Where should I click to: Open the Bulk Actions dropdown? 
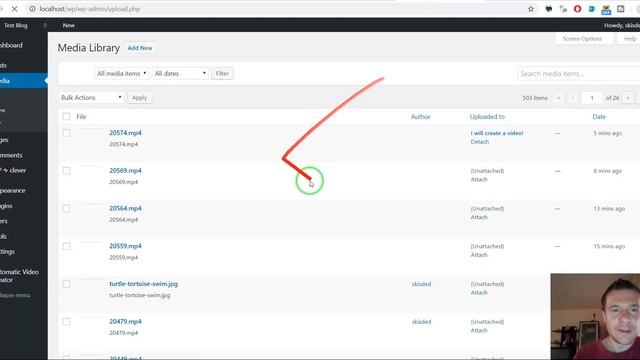[x=91, y=98]
